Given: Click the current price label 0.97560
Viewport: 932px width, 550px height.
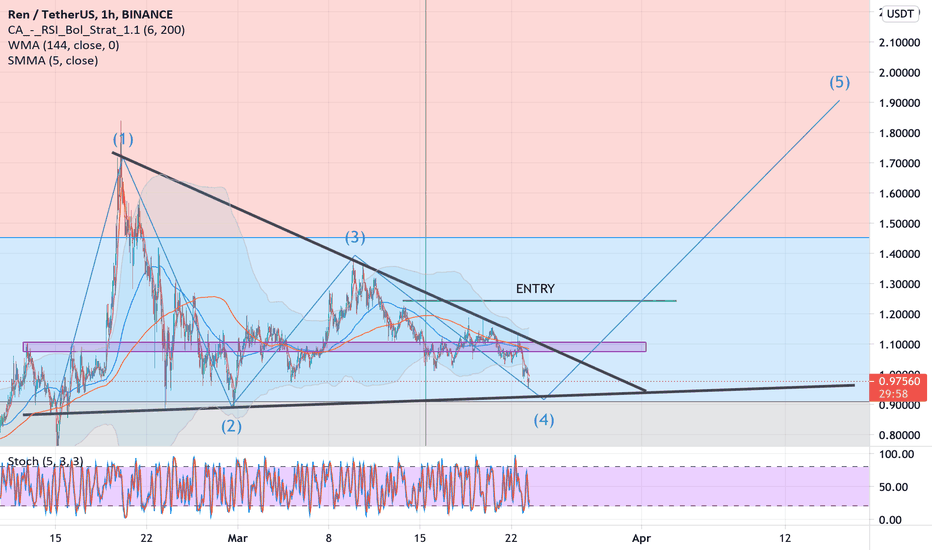Looking at the screenshot, I should (x=899, y=381).
